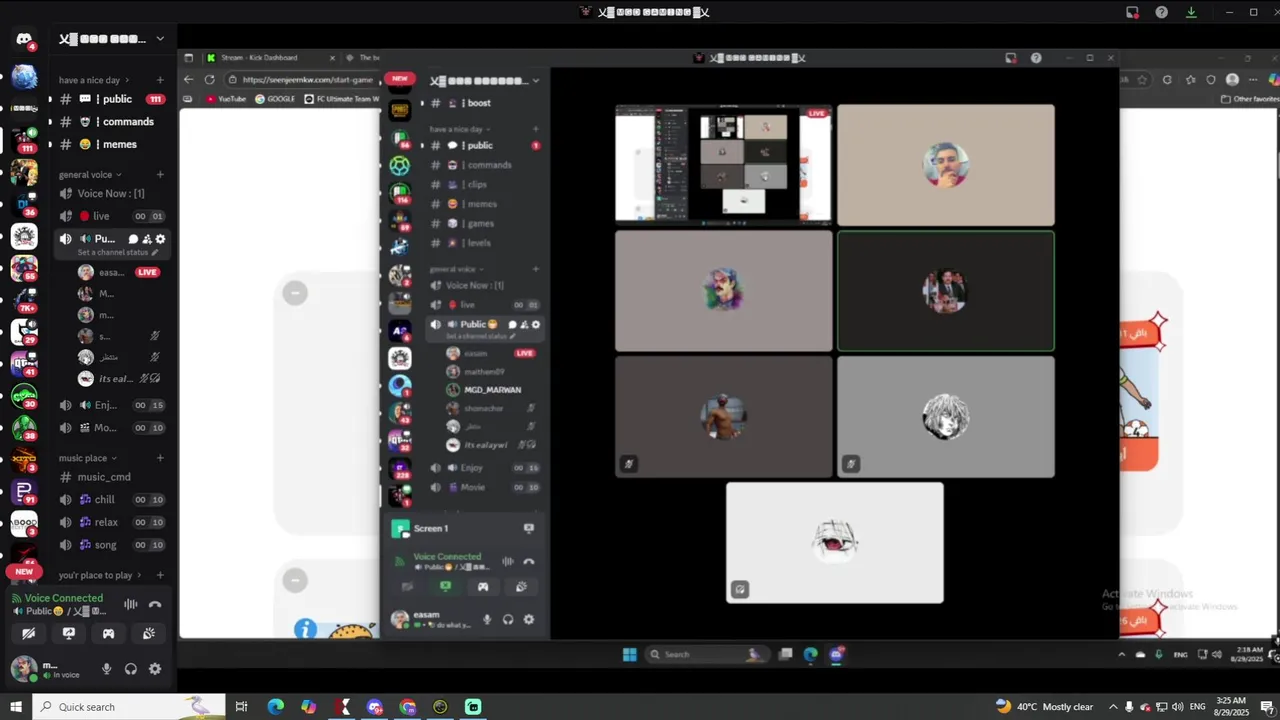
Task: Click refresh button in streamed browser
Action: (209, 79)
